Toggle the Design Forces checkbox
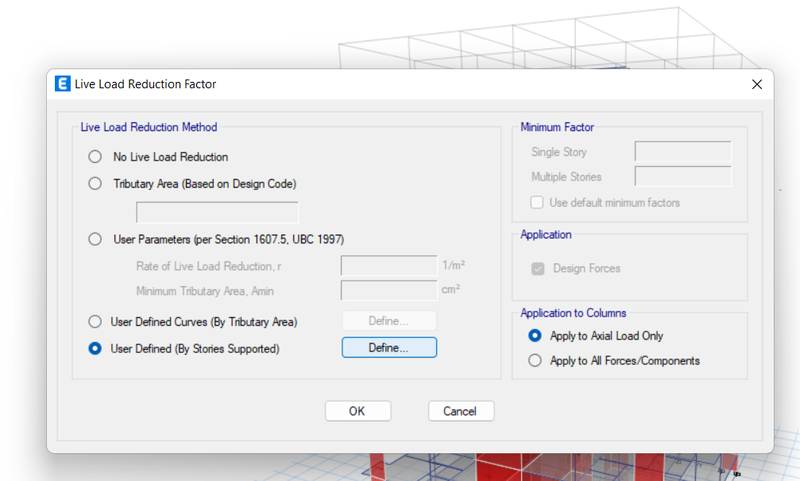 tap(538, 269)
